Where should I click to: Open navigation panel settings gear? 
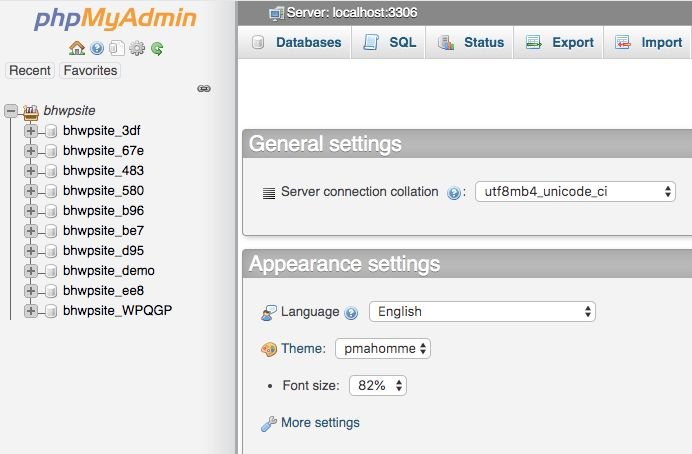(x=137, y=48)
